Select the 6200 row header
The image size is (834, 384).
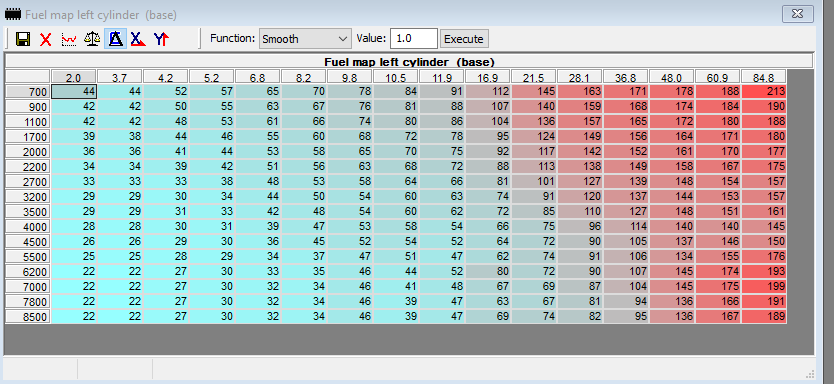coord(28,272)
